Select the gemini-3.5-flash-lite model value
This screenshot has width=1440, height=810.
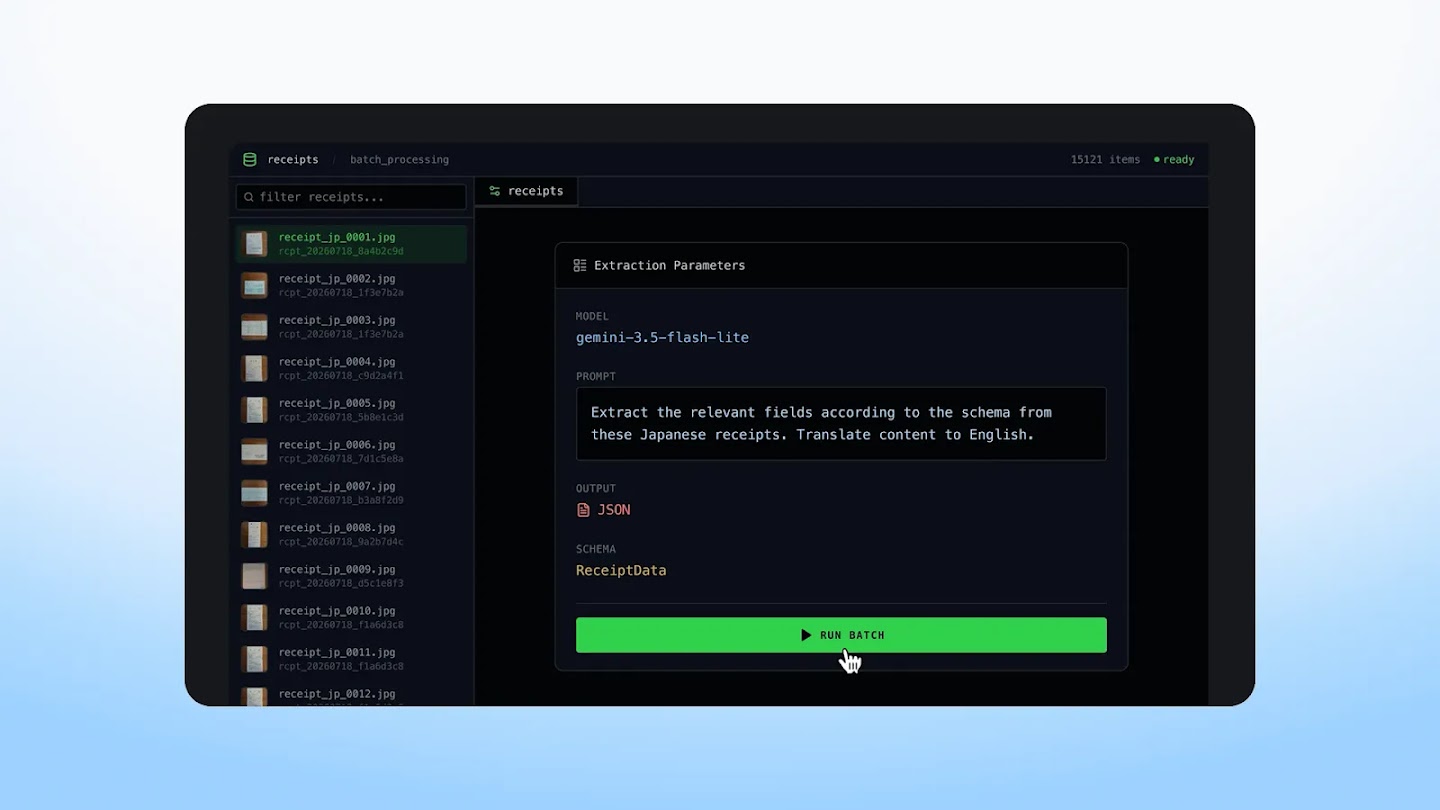point(662,338)
